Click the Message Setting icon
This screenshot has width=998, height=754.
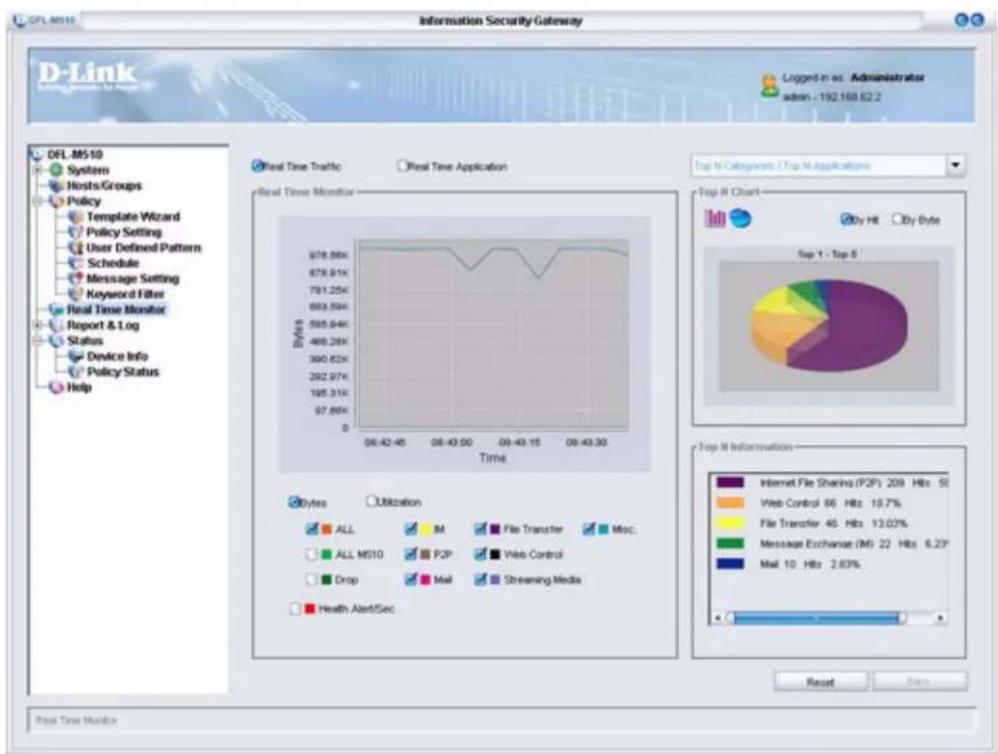[76, 279]
